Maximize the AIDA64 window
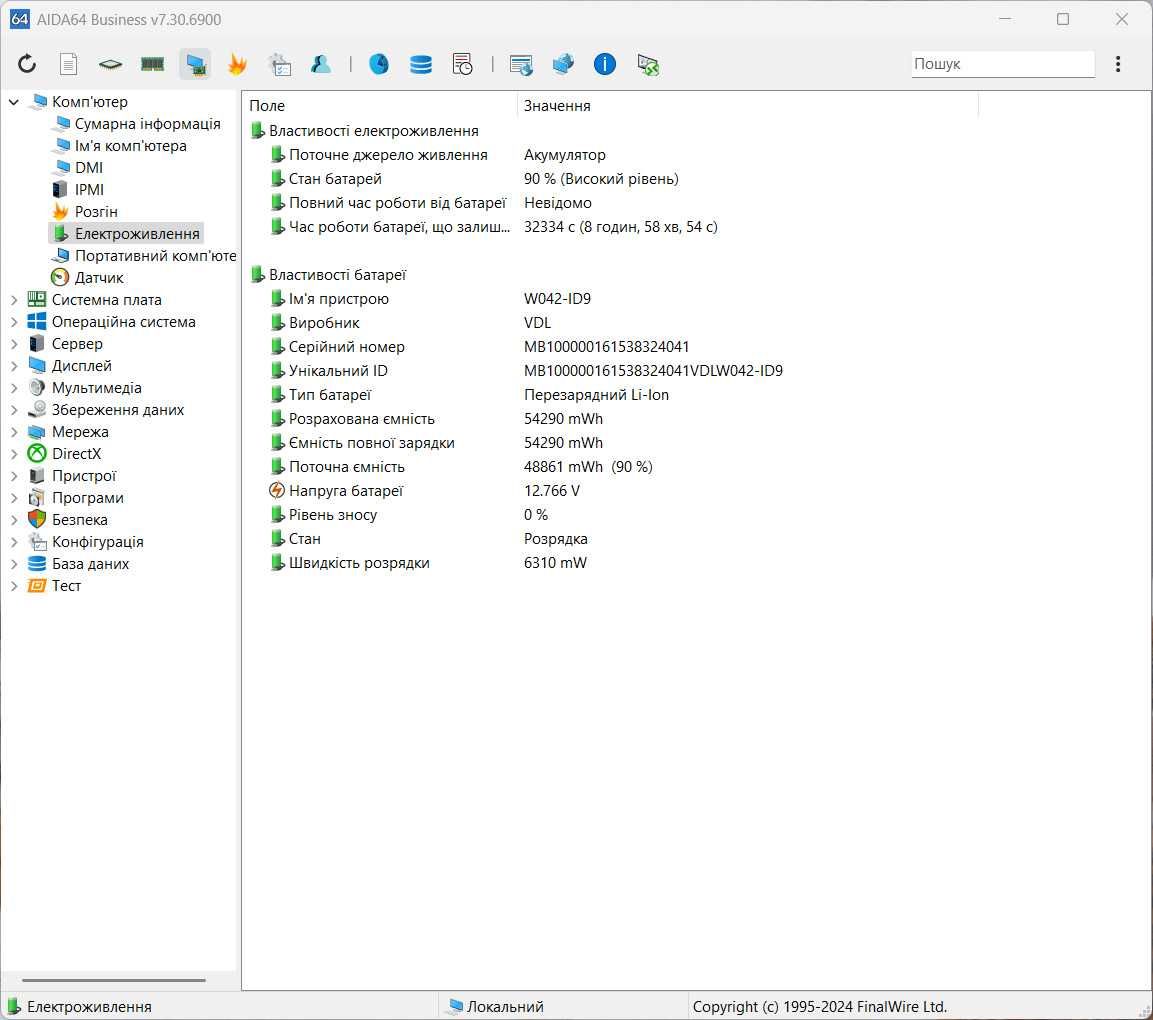Image resolution: width=1153 pixels, height=1020 pixels. coord(1063,19)
